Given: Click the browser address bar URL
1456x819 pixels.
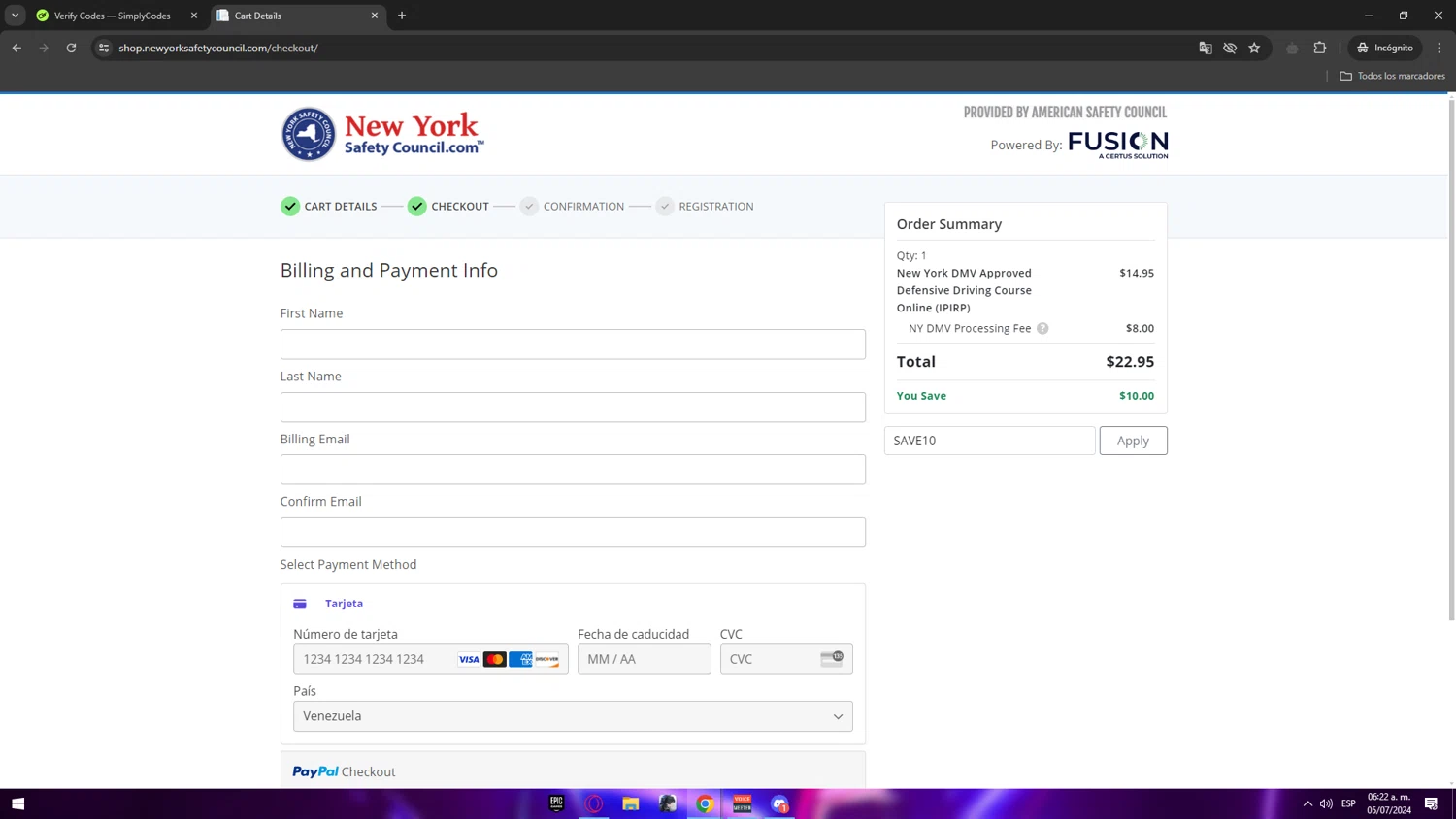Looking at the screenshot, I should [x=218, y=48].
